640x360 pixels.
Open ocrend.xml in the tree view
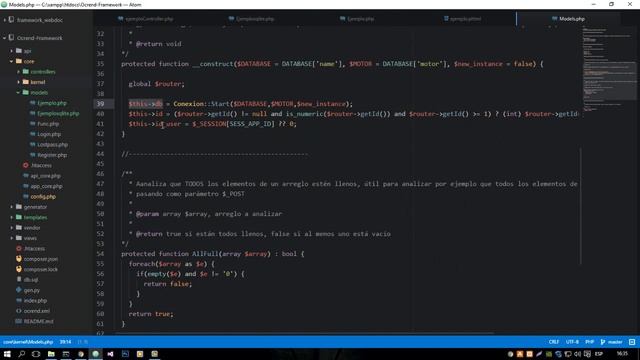pyautogui.click(x=37, y=311)
